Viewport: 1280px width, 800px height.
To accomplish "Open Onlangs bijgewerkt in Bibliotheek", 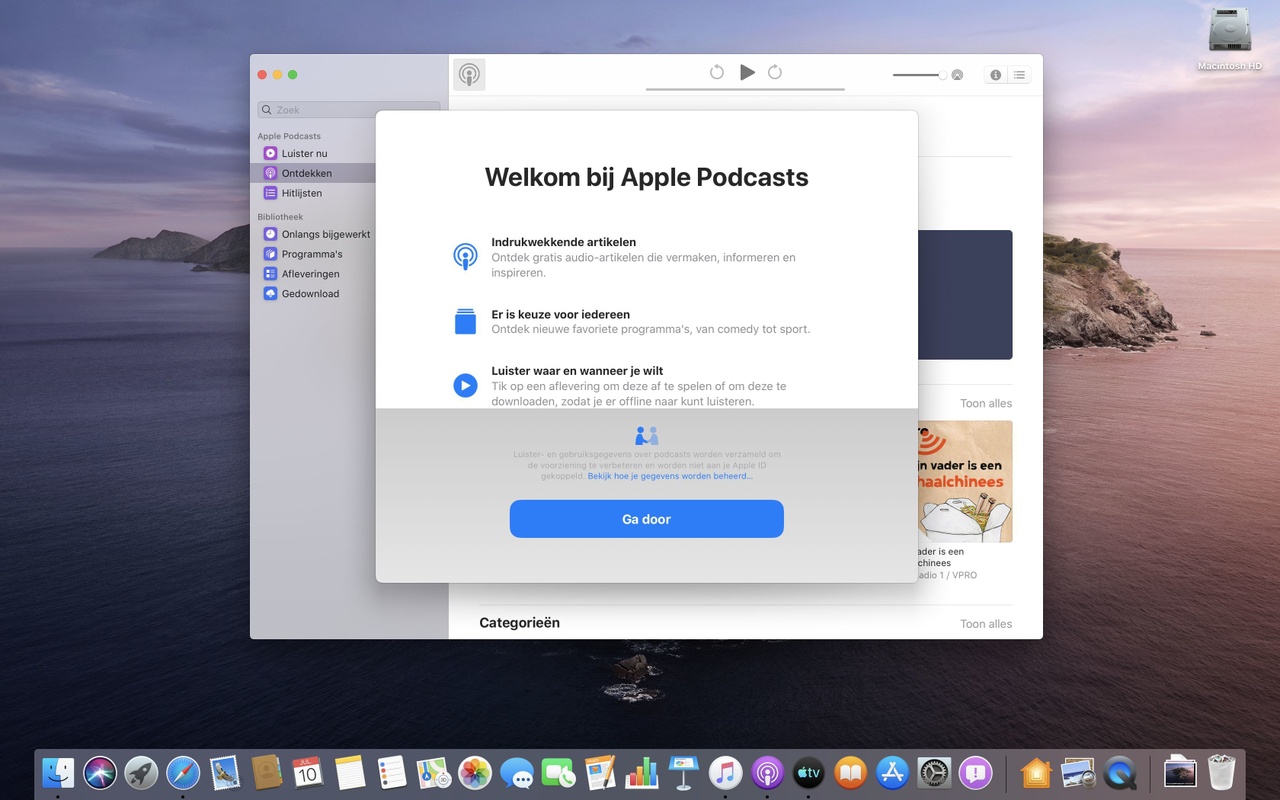I will 326,234.
